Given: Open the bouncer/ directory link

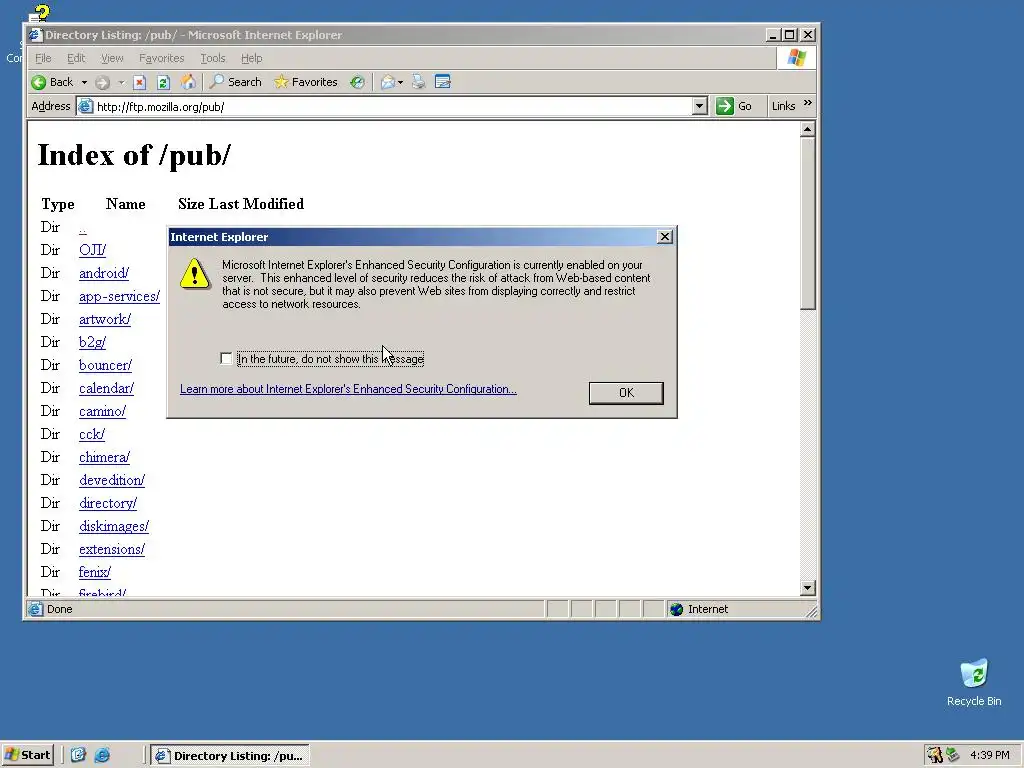Looking at the screenshot, I should (x=105, y=365).
